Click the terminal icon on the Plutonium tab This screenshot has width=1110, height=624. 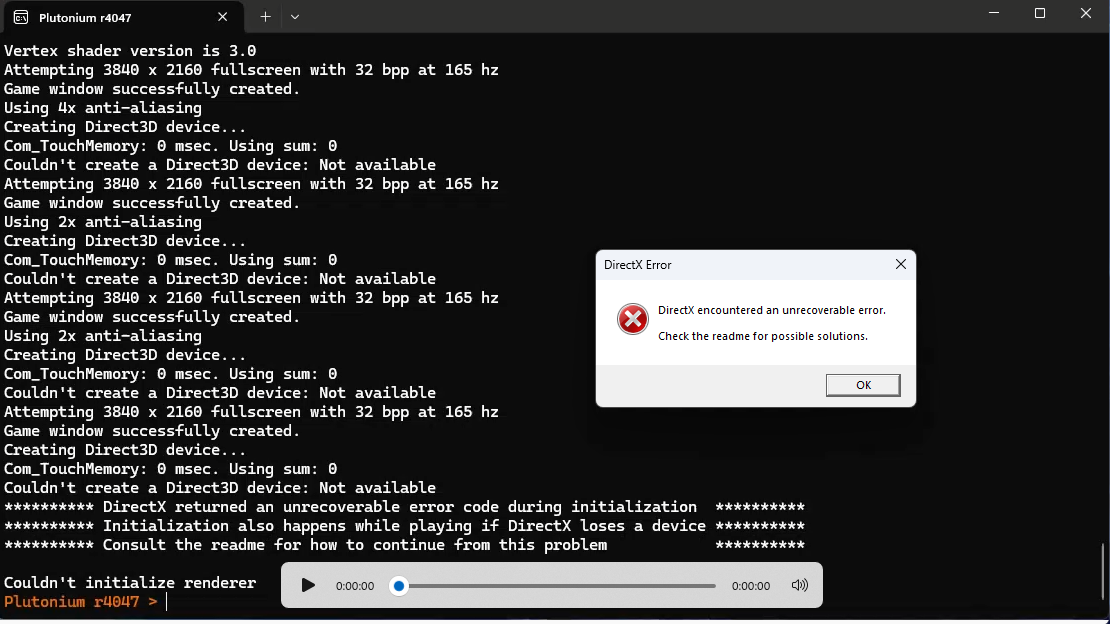21,18
